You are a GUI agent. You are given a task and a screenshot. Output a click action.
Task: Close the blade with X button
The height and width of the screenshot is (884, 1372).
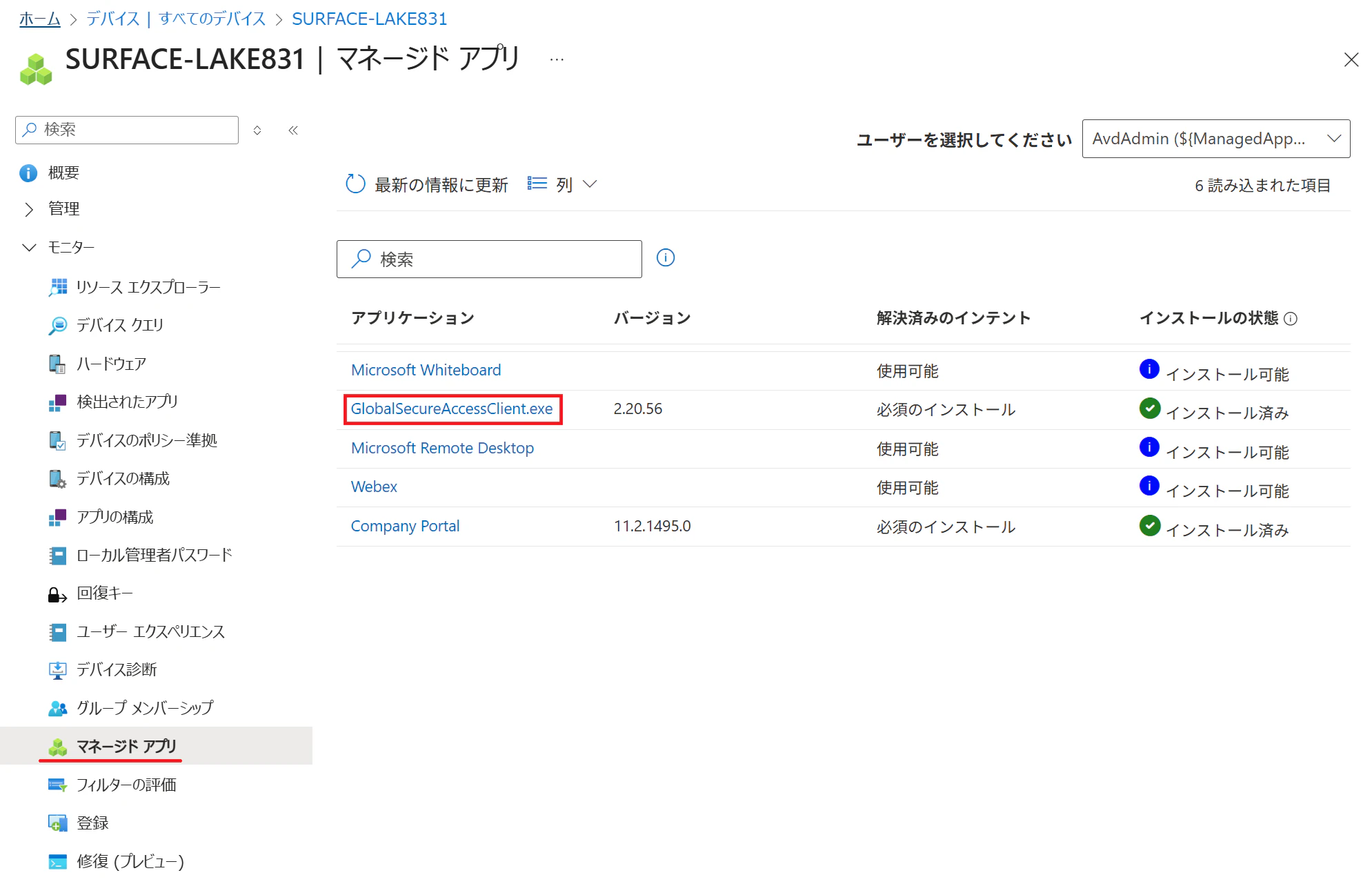tap(1351, 60)
